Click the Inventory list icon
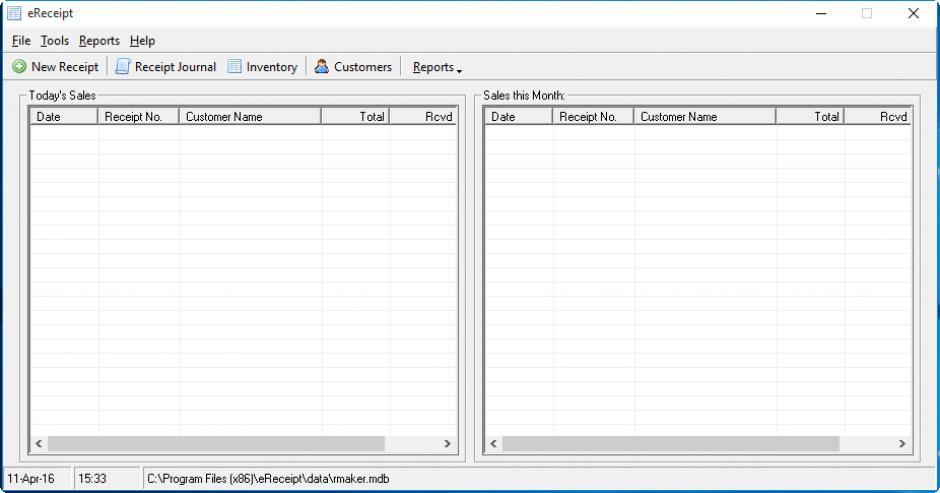 pos(234,67)
